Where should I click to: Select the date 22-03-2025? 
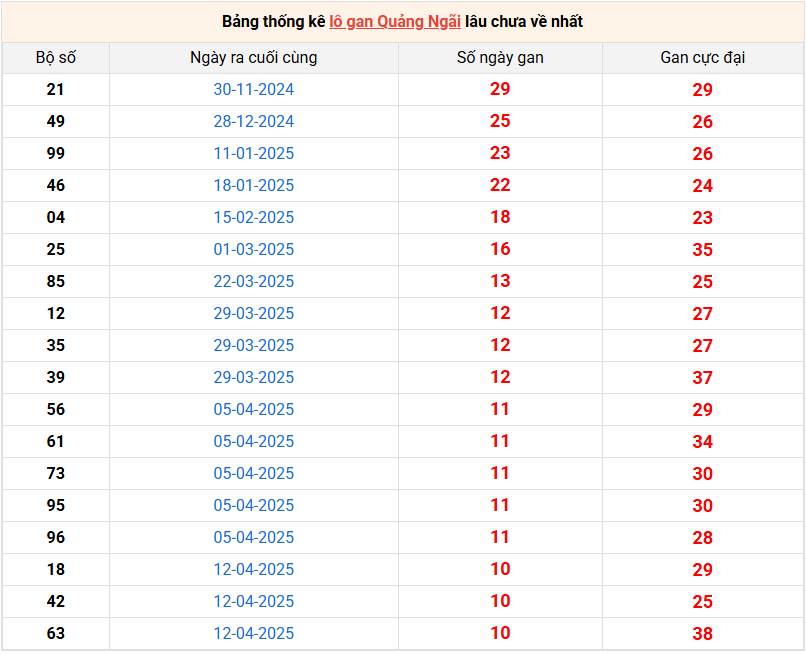pos(253,282)
